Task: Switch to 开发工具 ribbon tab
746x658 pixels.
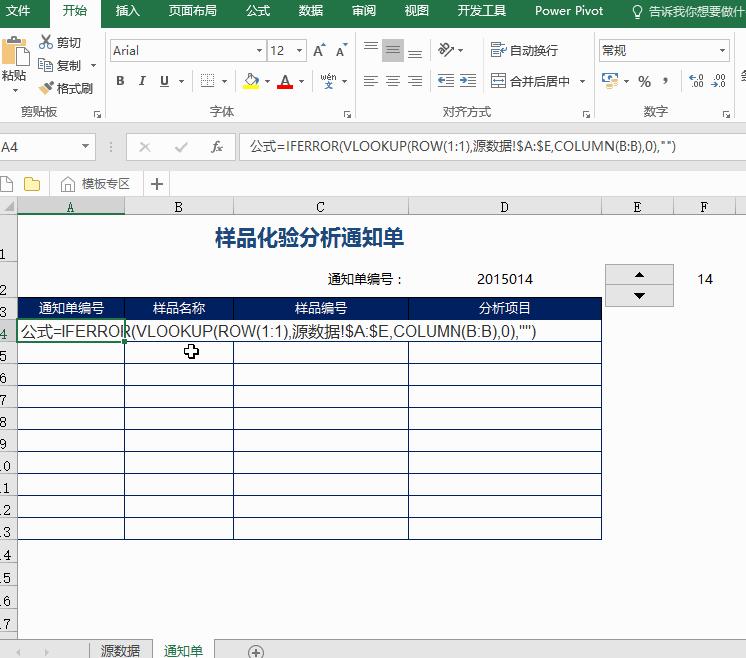Action: pos(481,10)
